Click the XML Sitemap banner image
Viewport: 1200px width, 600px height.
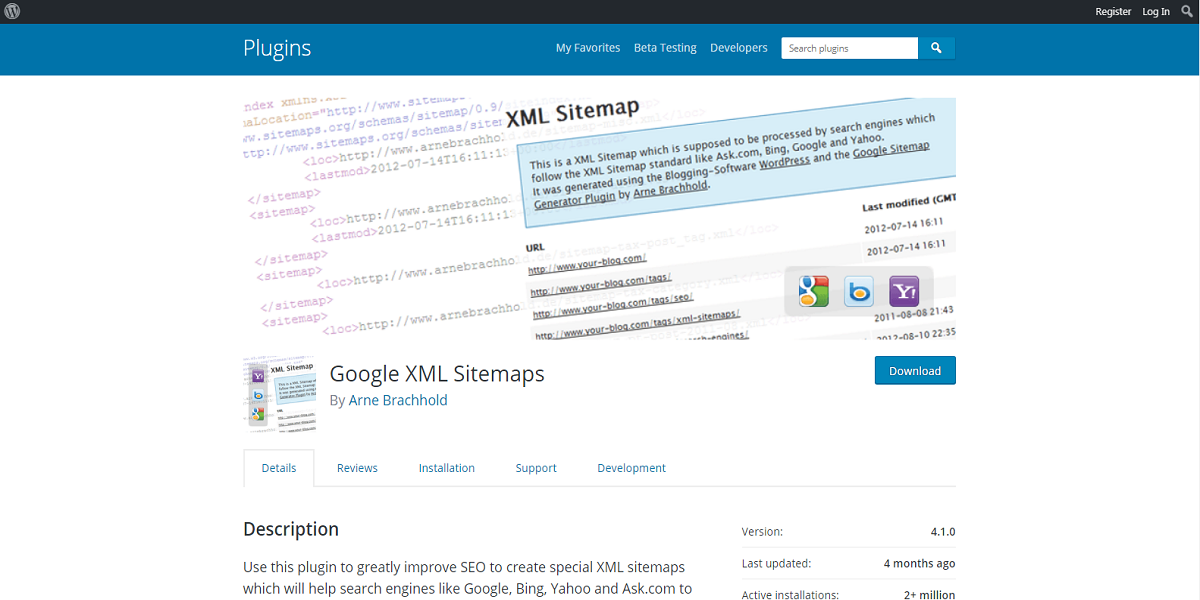[x=599, y=218]
